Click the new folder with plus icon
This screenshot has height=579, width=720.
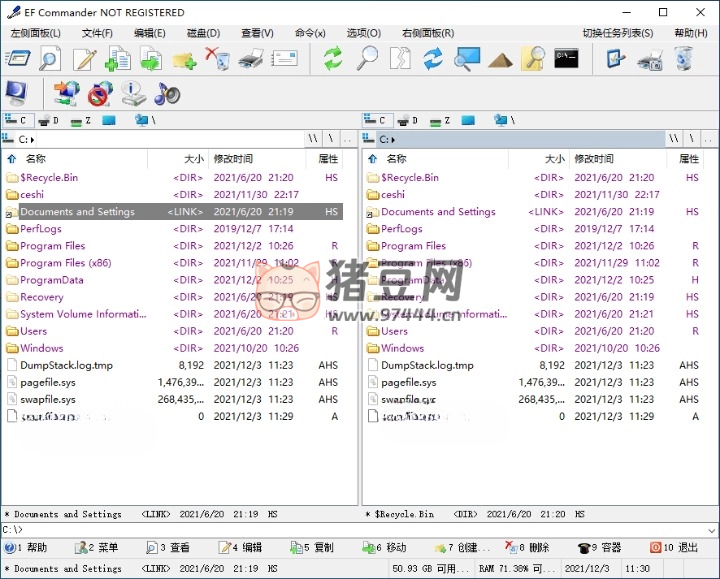183,59
